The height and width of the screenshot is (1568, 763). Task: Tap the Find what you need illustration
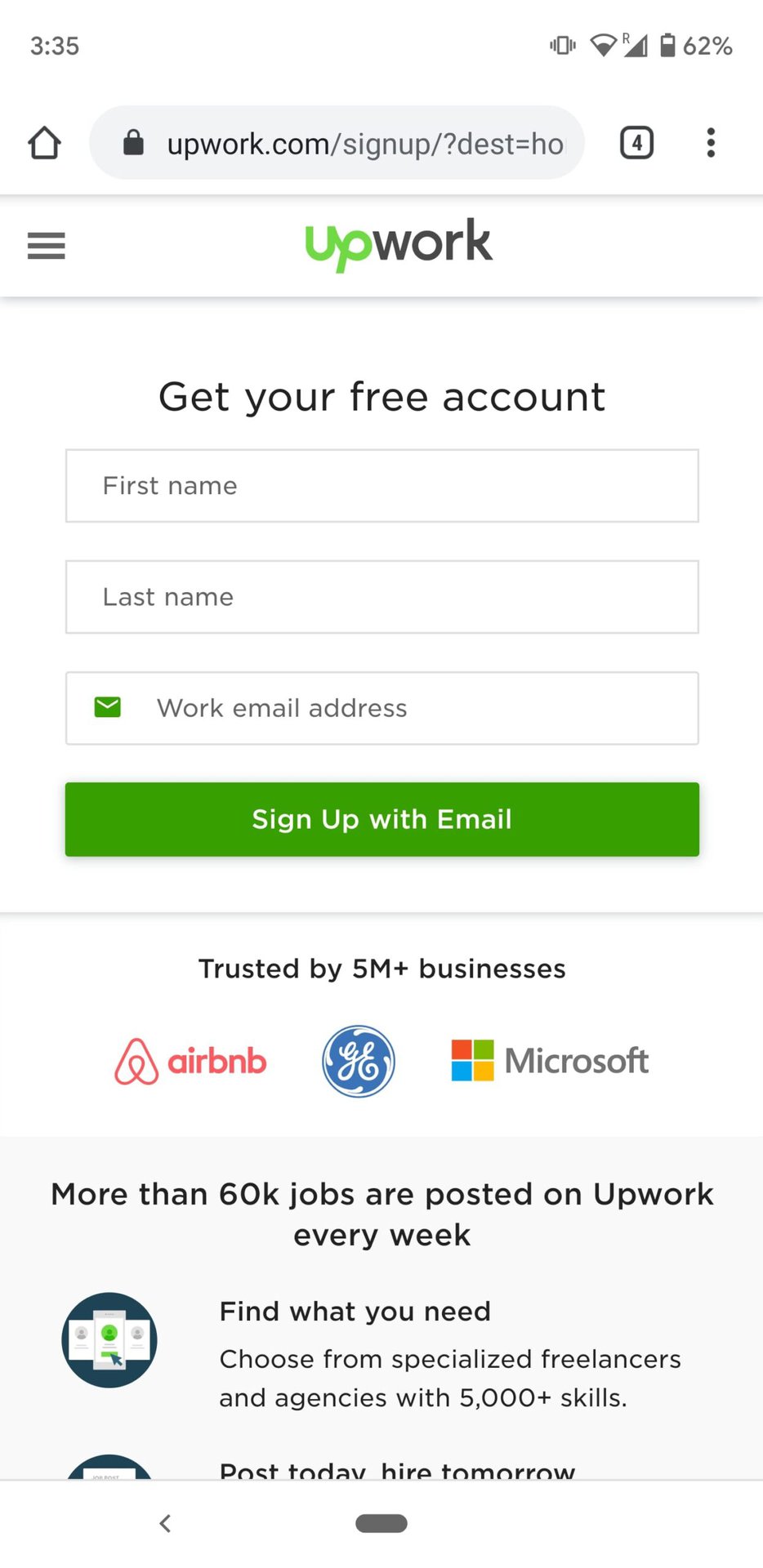tap(109, 1340)
